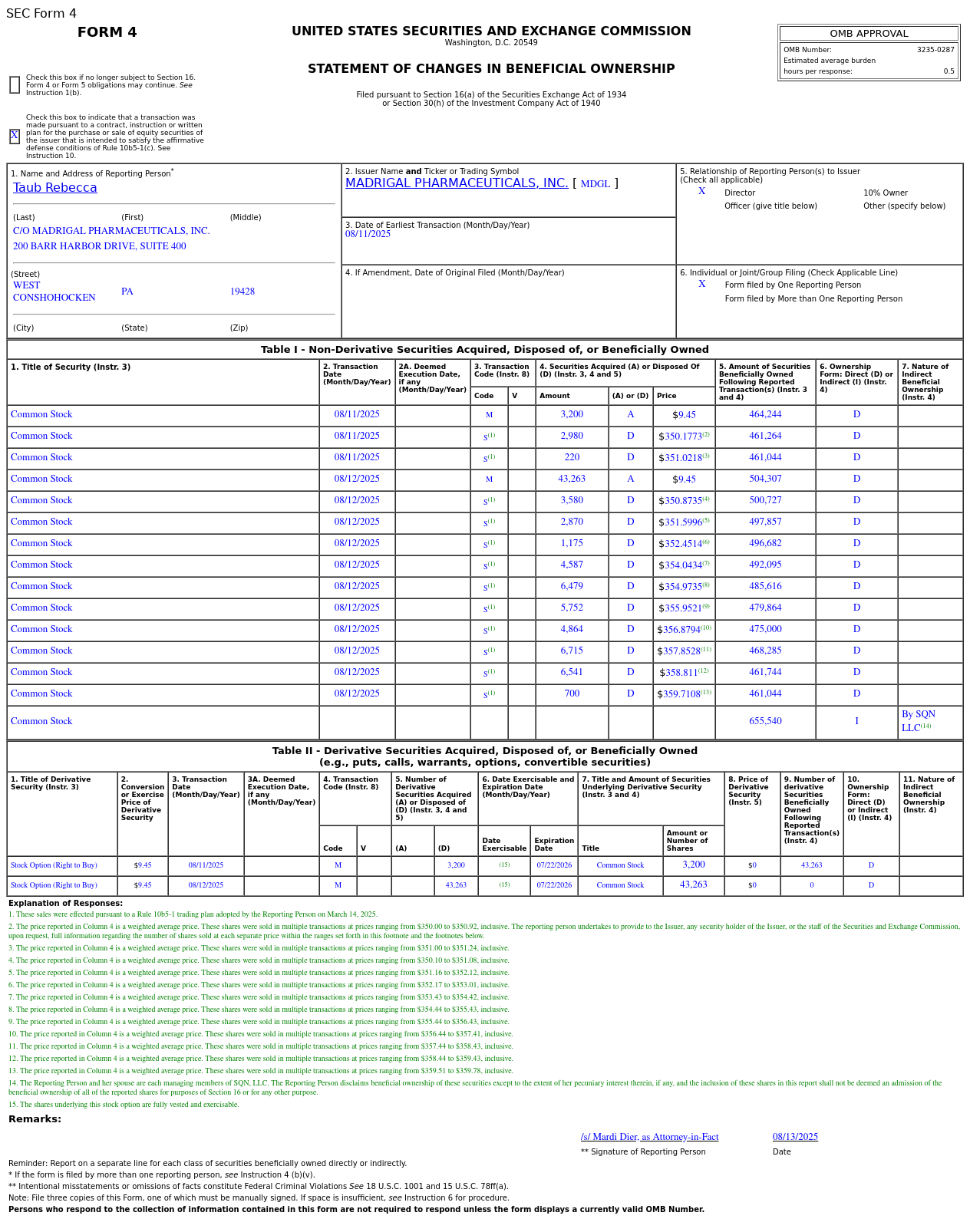The image size is (970, 1232).
Task: Click the share amount 5,752
Action: pyautogui.click(x=572, y=608)
